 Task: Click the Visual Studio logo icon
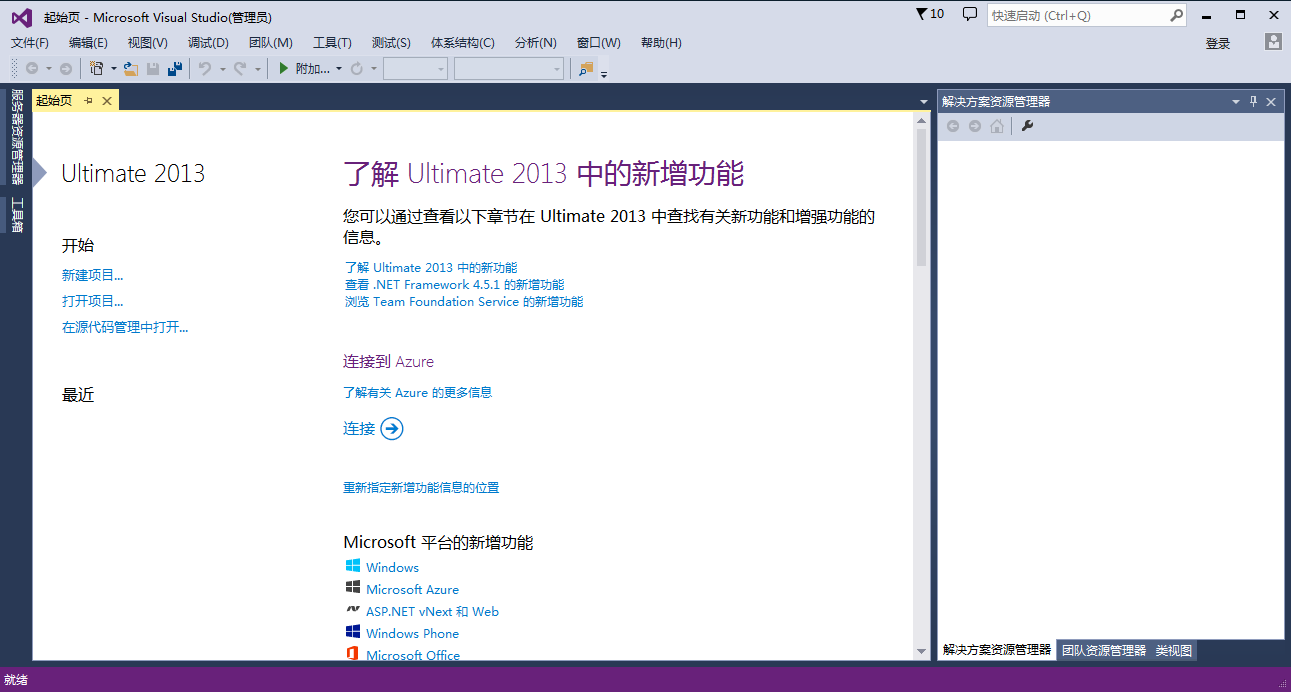coord(21,16)
